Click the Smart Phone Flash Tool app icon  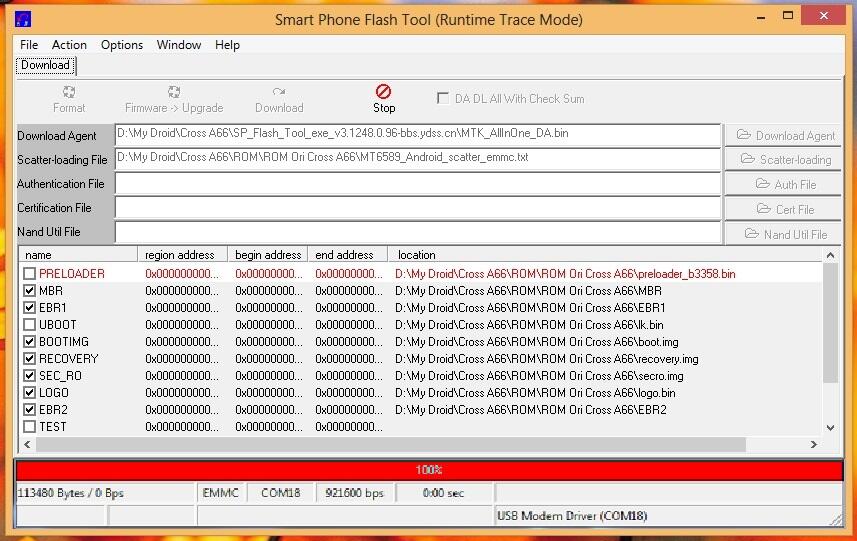click(x=23, y=19)
